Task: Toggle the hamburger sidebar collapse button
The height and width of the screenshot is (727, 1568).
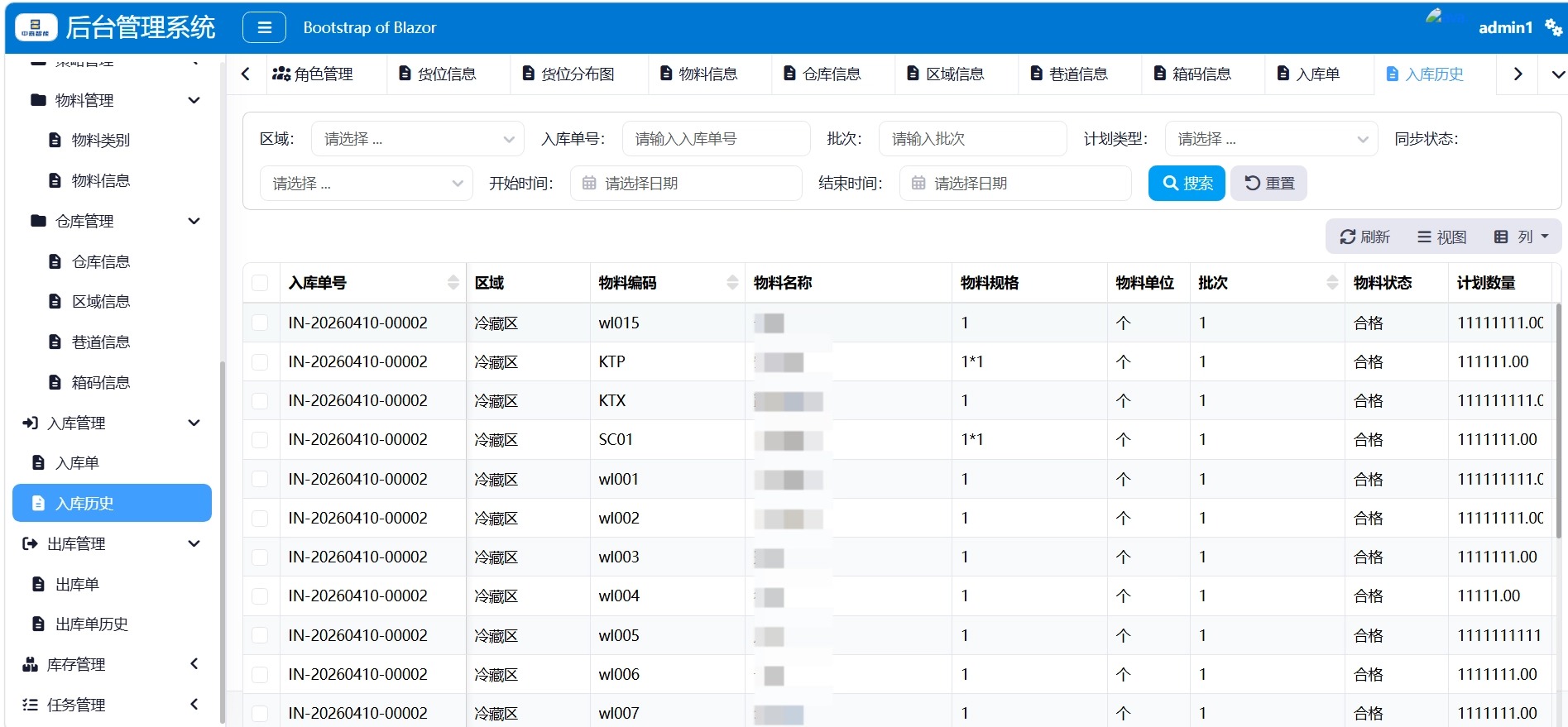Action: point(264,27)
